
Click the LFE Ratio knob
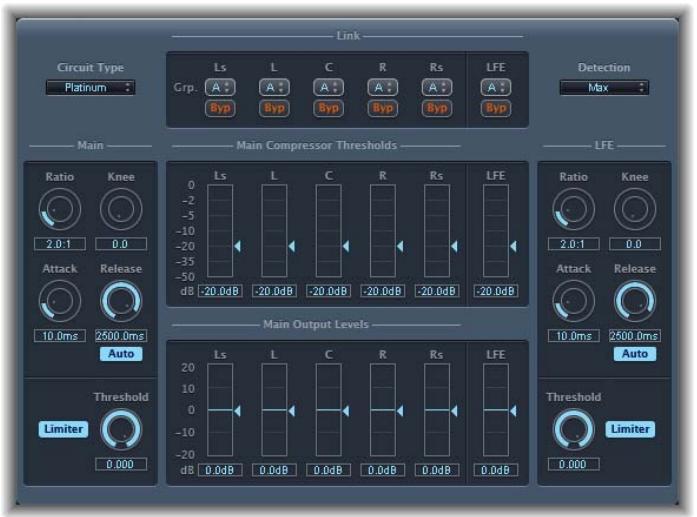tap(573, 209)
